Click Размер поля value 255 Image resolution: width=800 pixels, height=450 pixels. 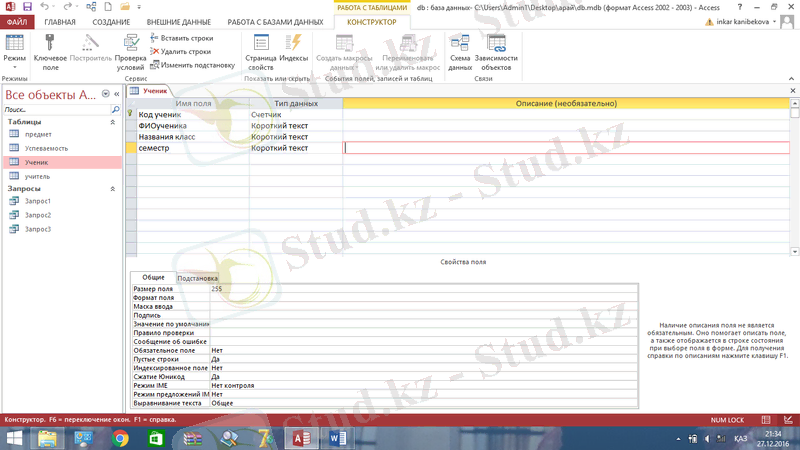[x=423, y=289]
